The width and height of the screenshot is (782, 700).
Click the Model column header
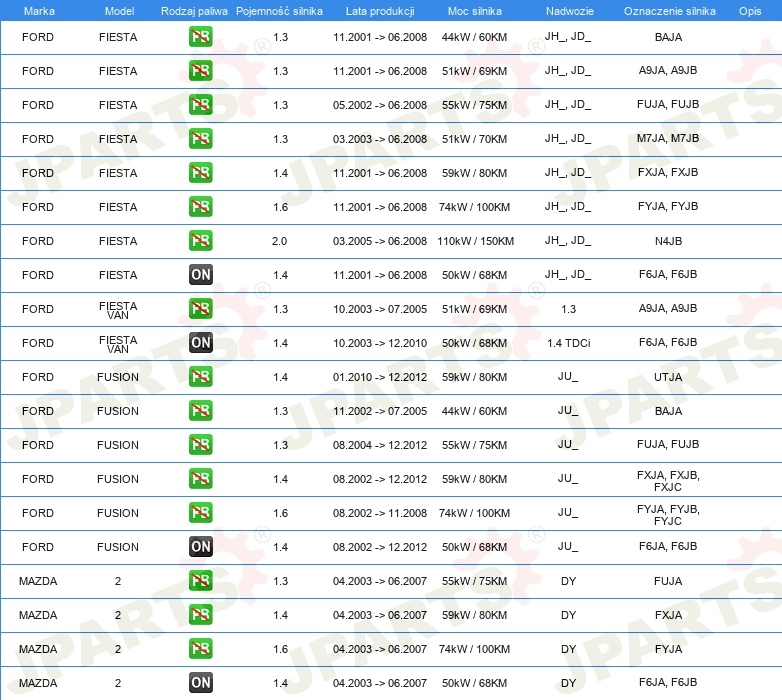click(119, 11)
